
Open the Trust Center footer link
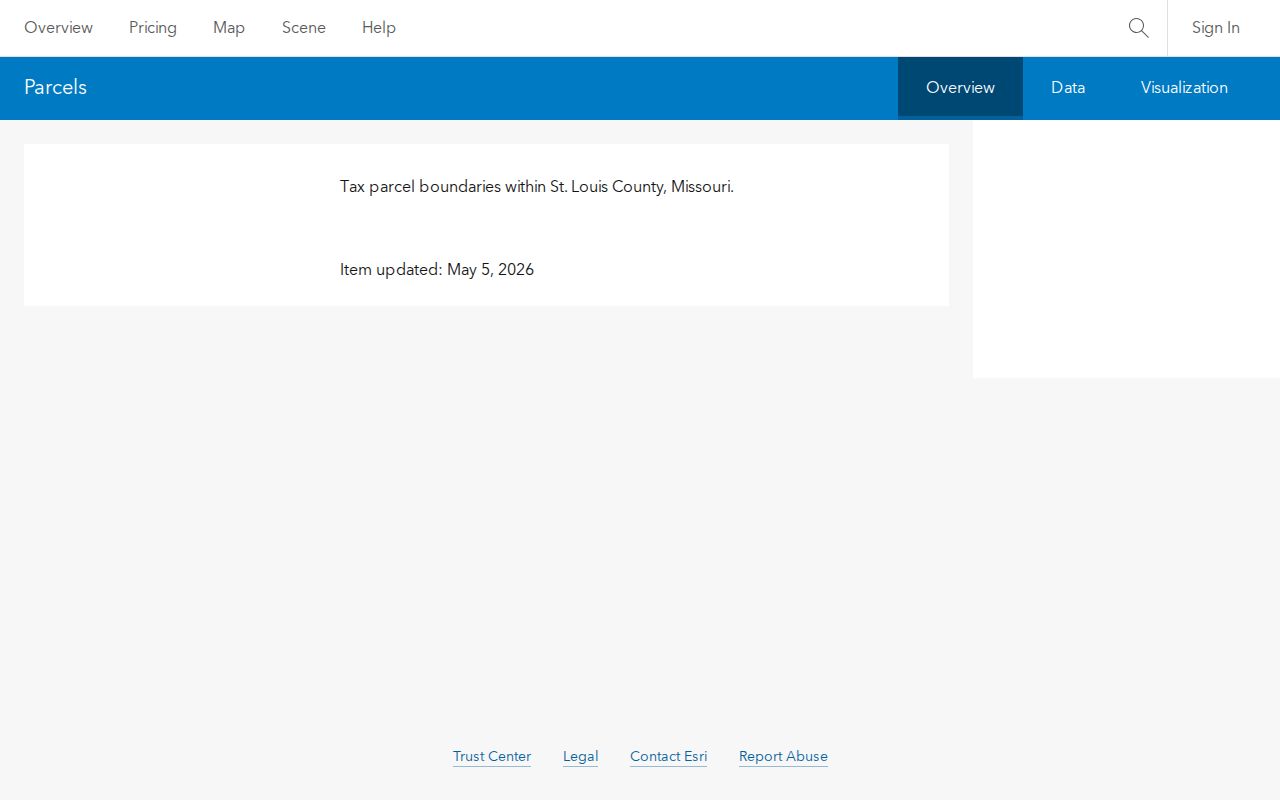[x=492, y=756]
